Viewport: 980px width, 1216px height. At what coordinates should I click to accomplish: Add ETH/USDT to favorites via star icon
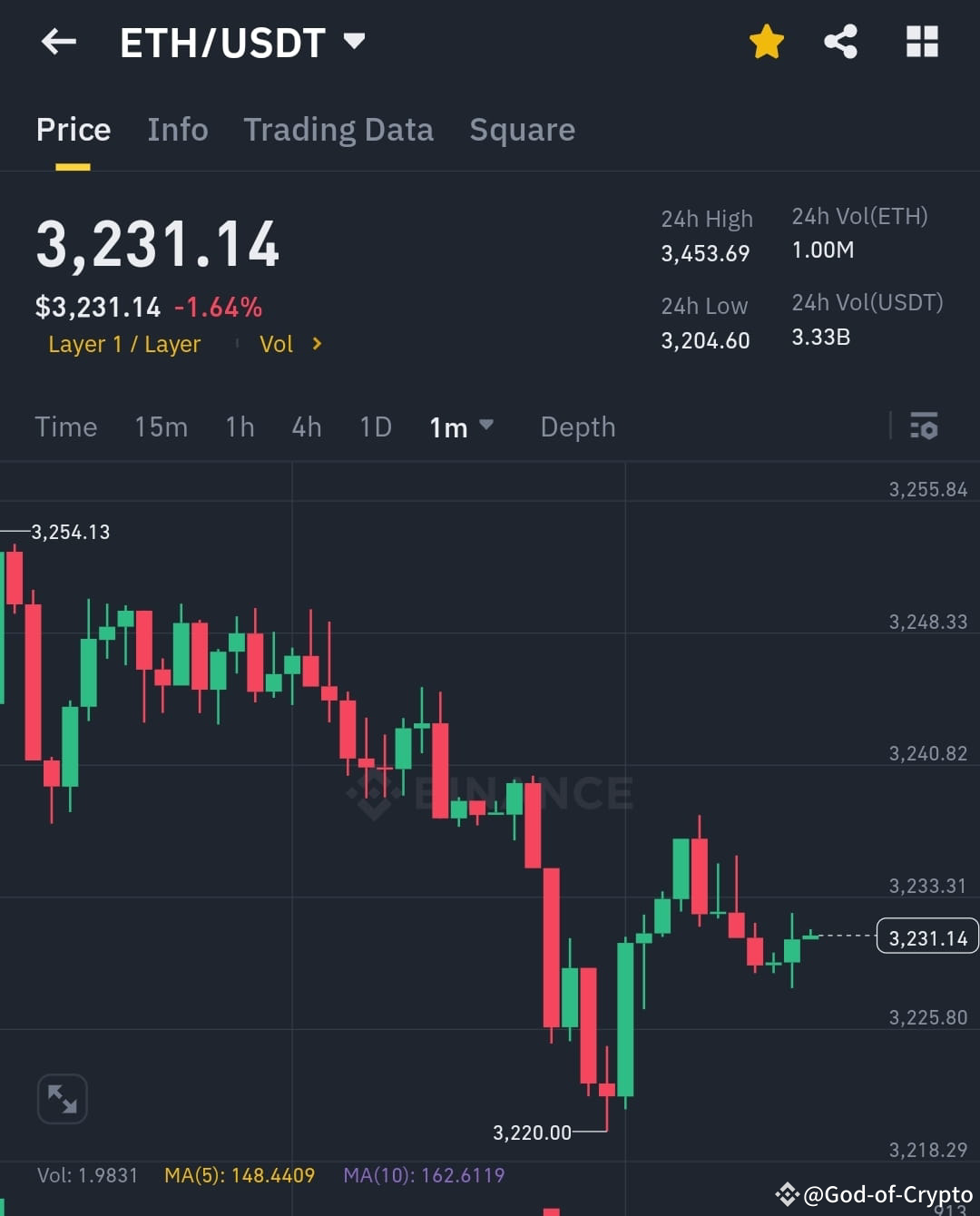point(767,42)
